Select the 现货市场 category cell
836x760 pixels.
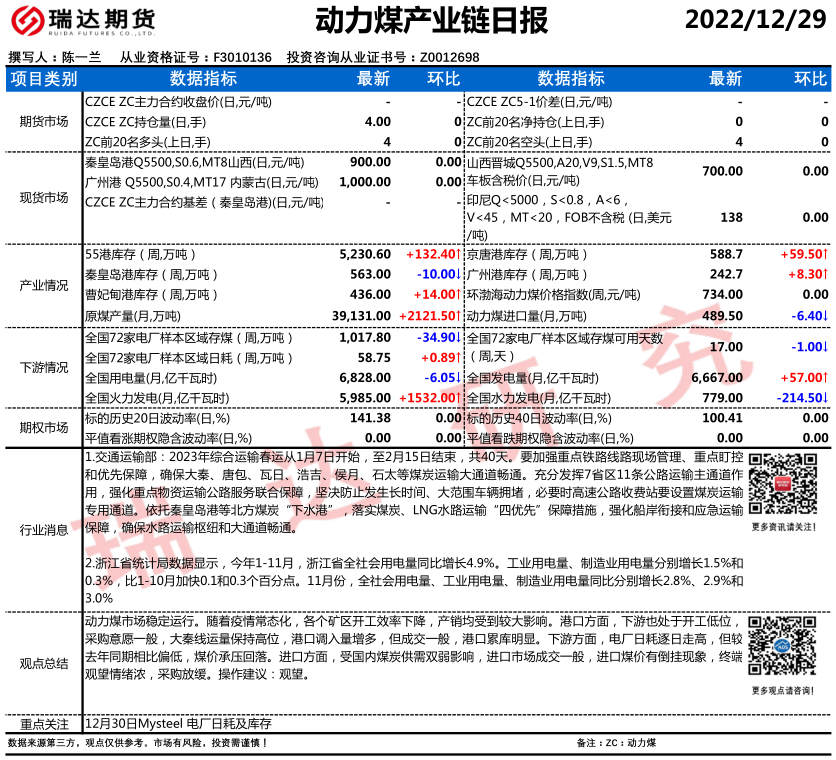tap(44, 198)
